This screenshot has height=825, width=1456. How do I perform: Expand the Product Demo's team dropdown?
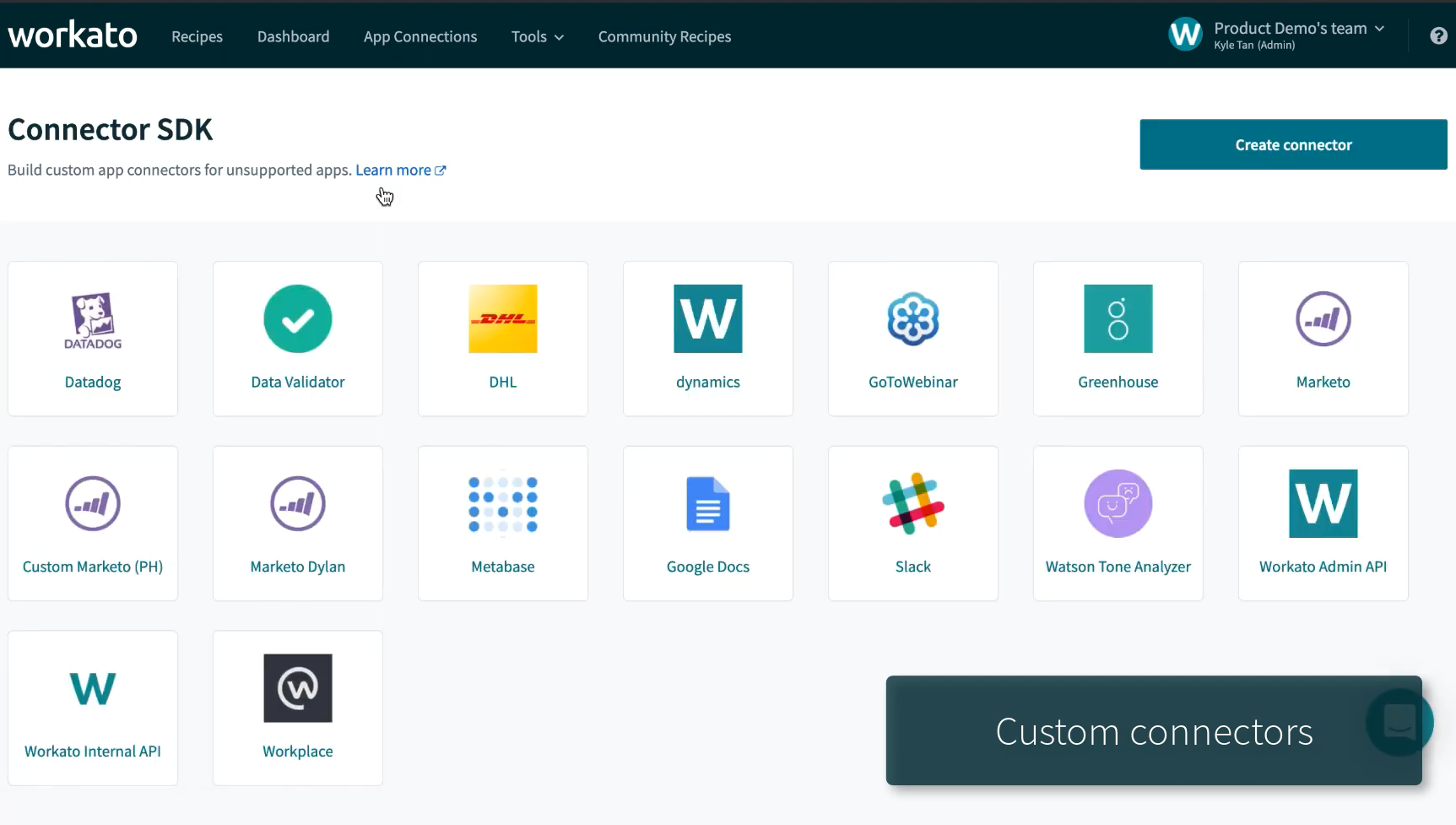[x=1299, y=28]
